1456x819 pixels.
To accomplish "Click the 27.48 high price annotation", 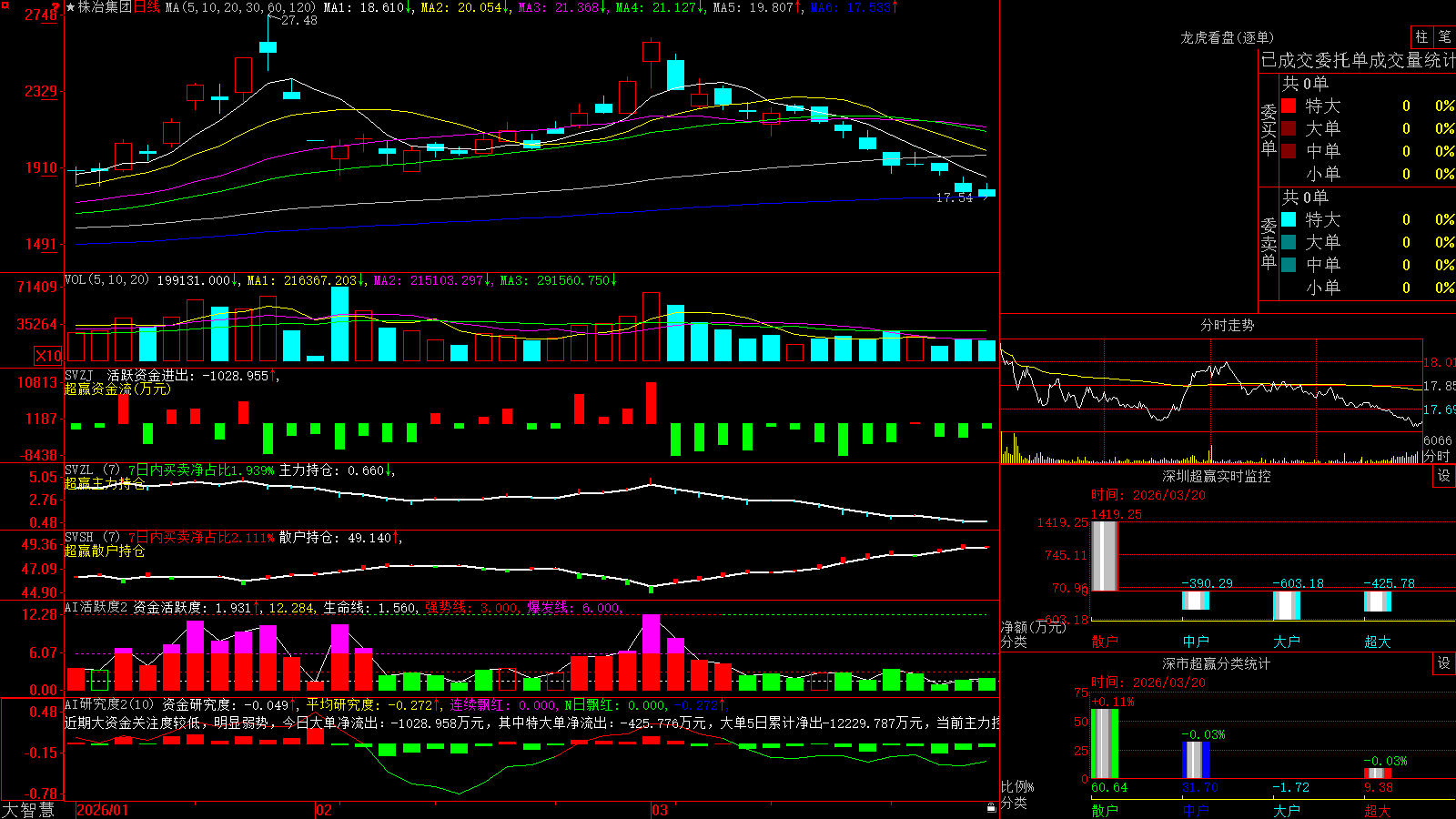I will (x=299, y=20).
